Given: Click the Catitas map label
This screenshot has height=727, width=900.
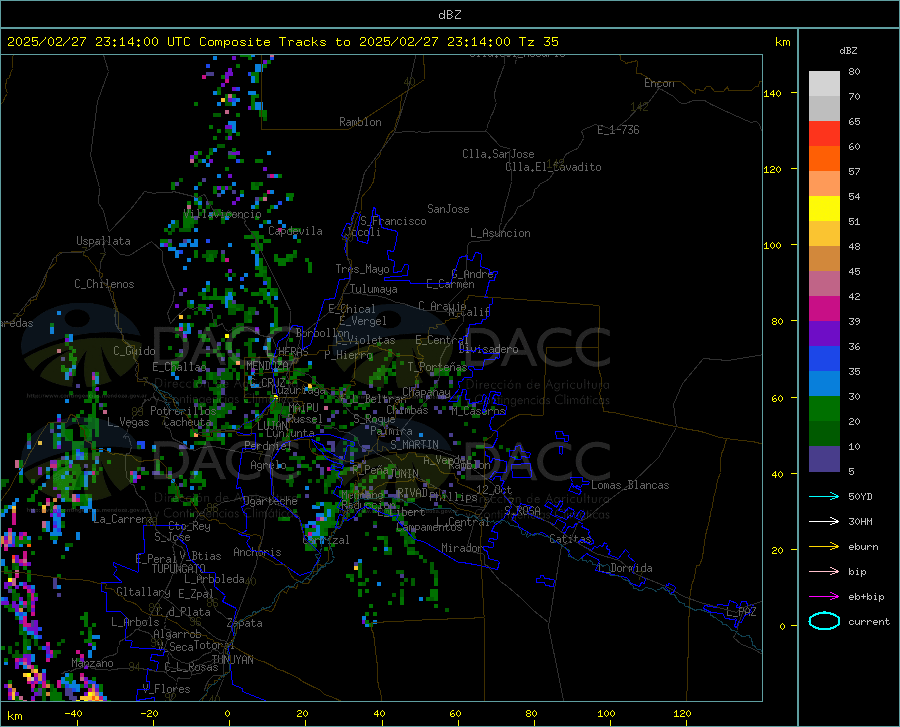Looking at the screenshot, I should point(570,539).
